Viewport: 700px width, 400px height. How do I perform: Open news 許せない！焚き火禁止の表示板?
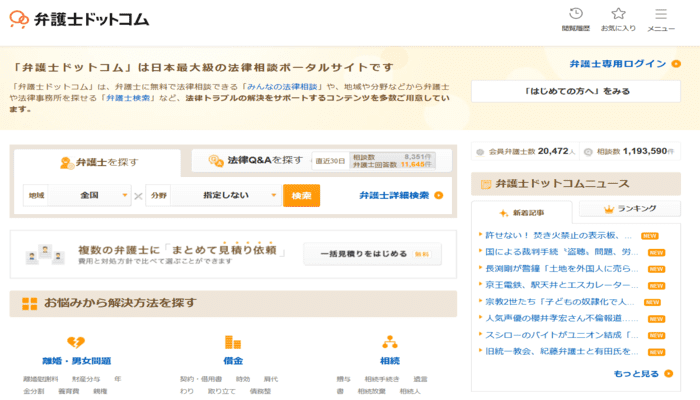pyautogui.click(x=558, y=235)
